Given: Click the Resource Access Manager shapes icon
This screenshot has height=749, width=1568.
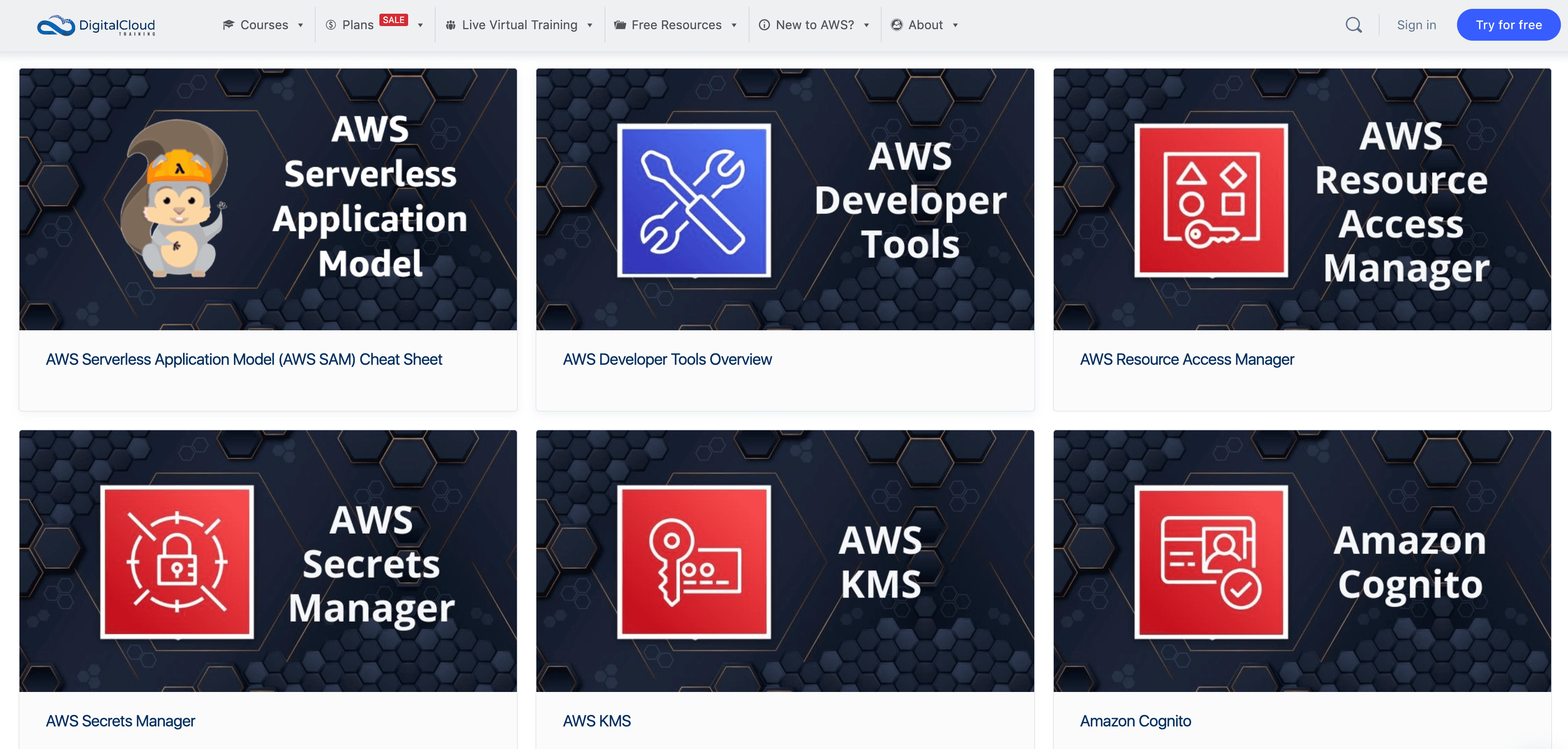Looking at the screenshot, I should click(1210, 201).
